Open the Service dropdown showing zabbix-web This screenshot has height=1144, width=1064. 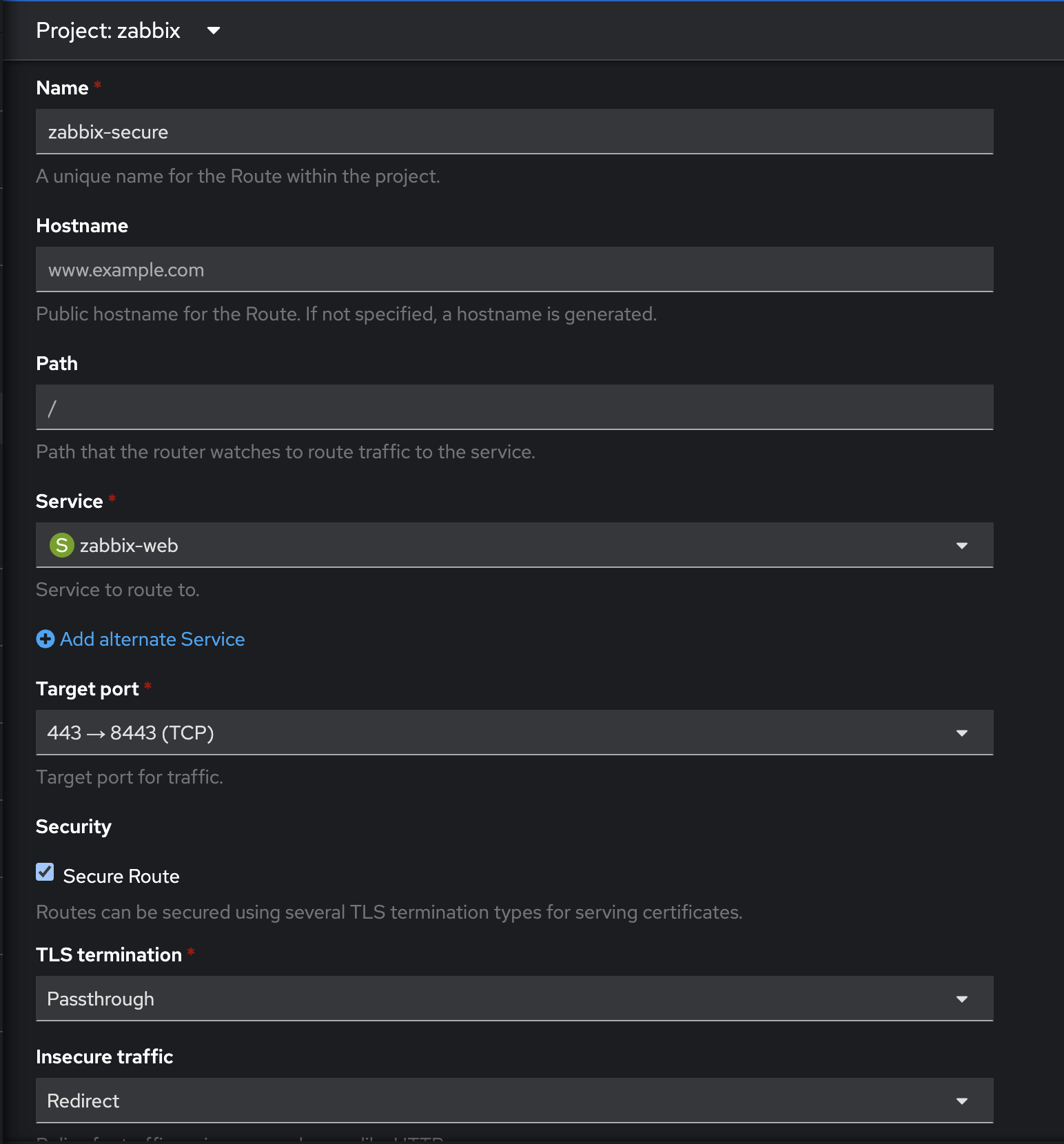(514, 545)
